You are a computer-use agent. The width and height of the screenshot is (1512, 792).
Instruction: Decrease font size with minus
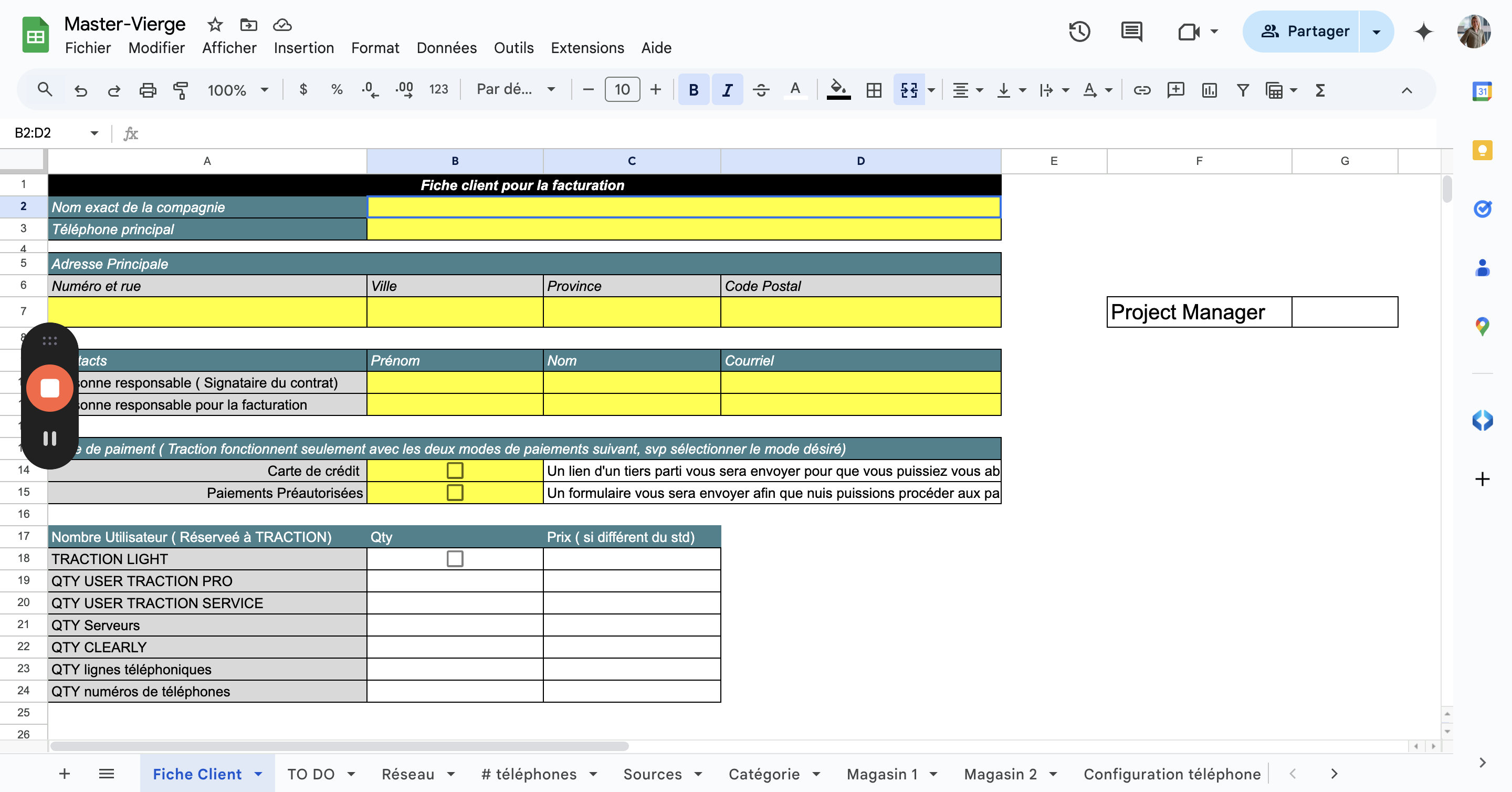coord(588,90)
